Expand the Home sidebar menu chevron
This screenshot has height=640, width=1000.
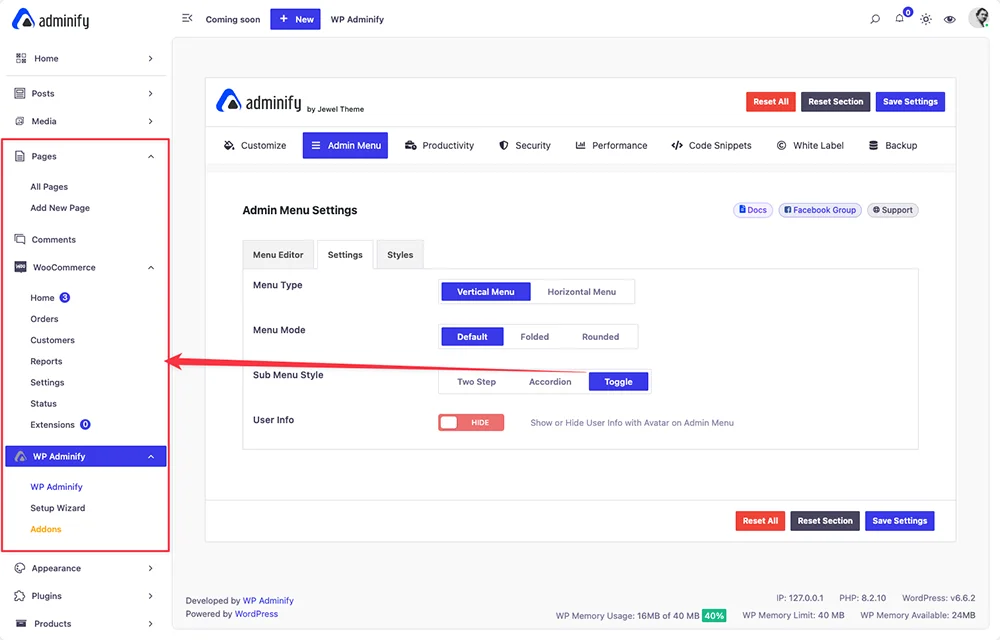pyautogui.click(x=151, y=58)
